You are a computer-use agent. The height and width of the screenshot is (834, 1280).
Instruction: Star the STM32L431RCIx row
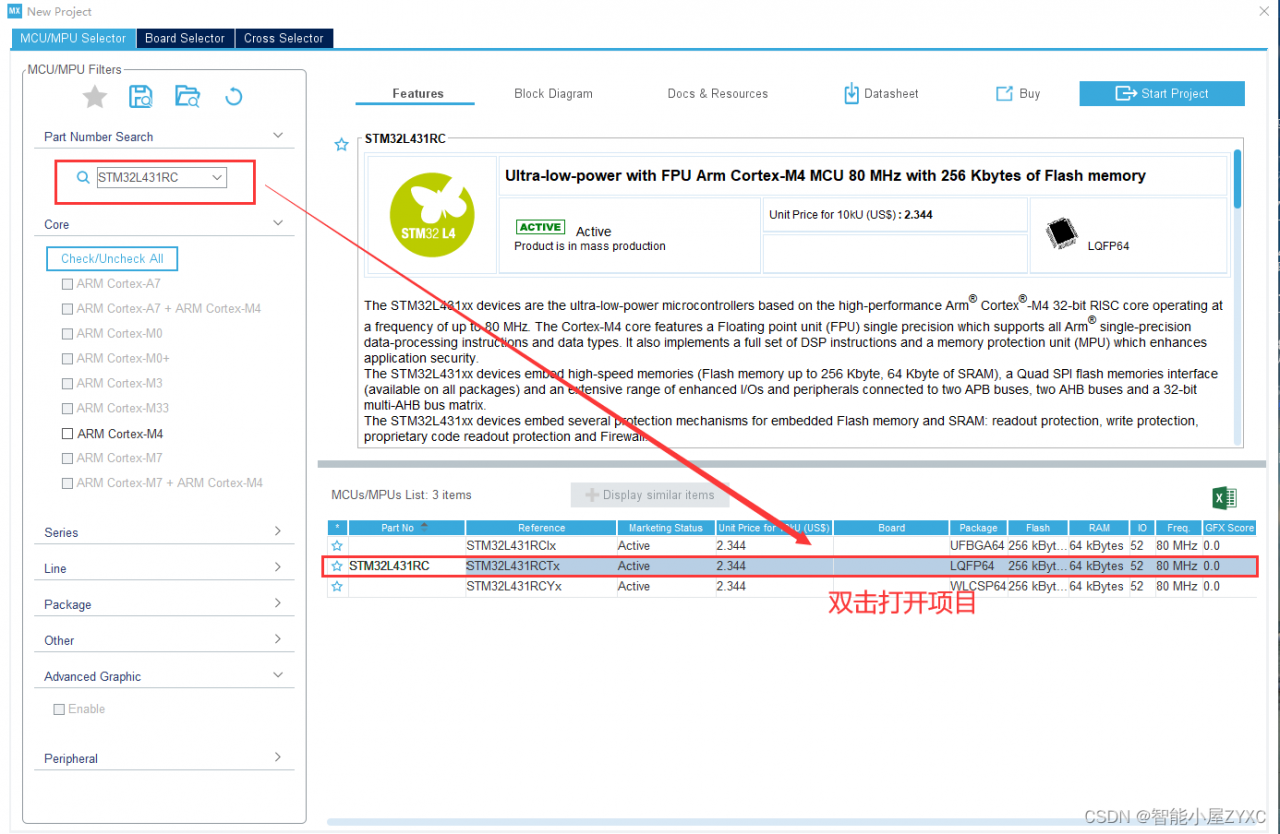click(x=337, y=546)
